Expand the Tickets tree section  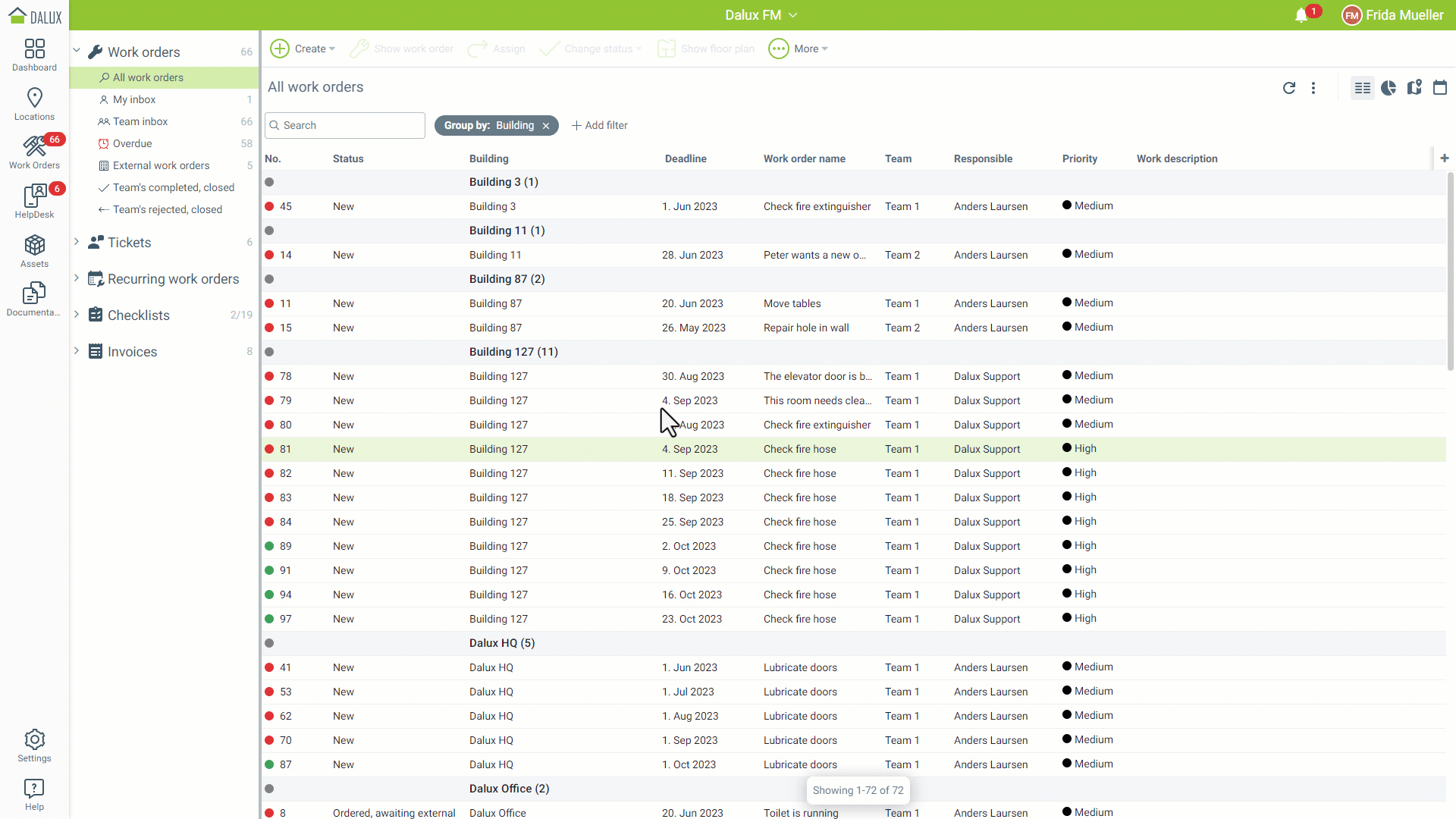coord(77,242)
